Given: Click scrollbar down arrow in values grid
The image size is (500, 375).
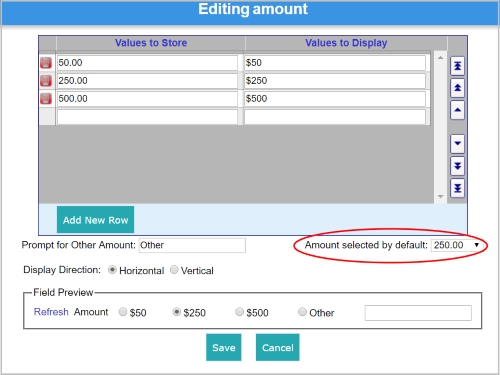Looking at the screenshot, I should point(440,197).
